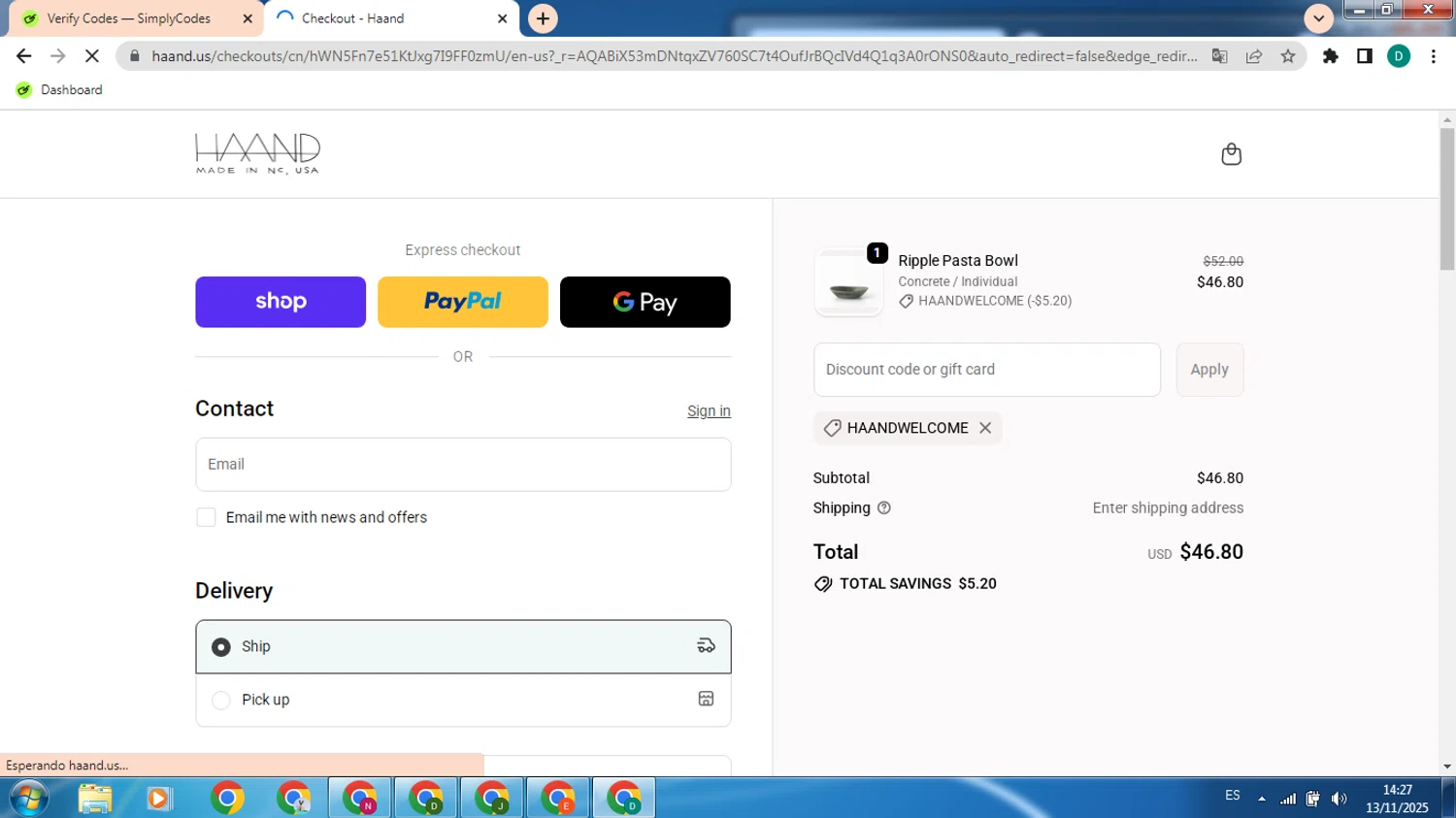The height and width of the screenshot is (818, 1456).
Task: Click the Express checkout label
Action: [x=463, y=249]
